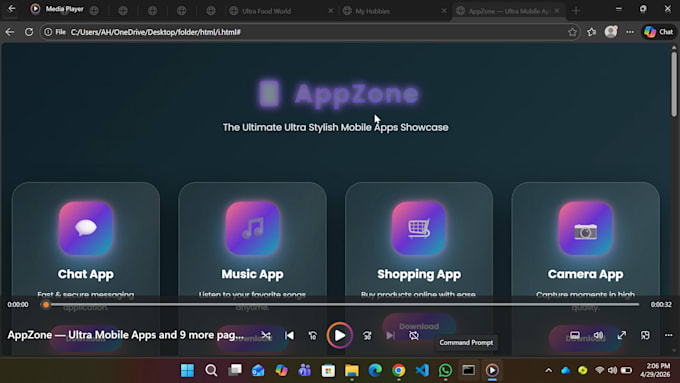The image size is (680, 383).
Task: Click the Shopping App Download button
Action: pos(419,326)
